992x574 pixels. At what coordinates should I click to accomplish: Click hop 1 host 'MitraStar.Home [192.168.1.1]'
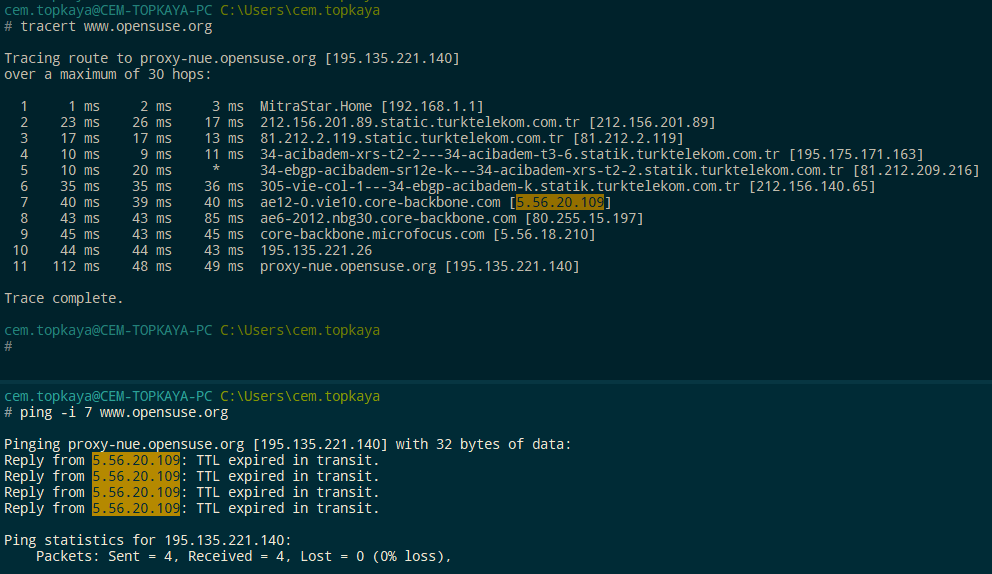coord(371,106)
